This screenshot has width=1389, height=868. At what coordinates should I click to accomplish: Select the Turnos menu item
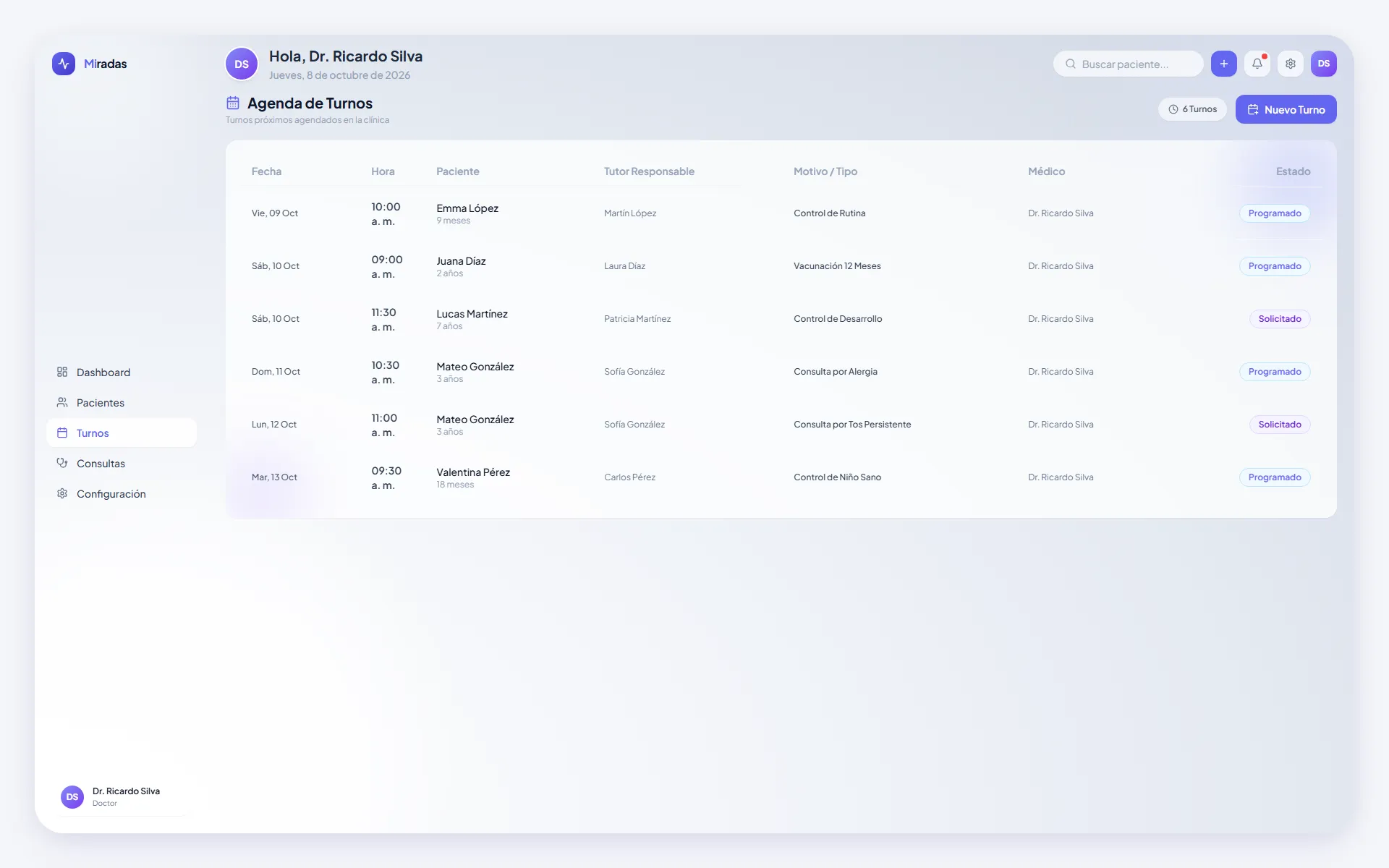(x=122, y=433)
